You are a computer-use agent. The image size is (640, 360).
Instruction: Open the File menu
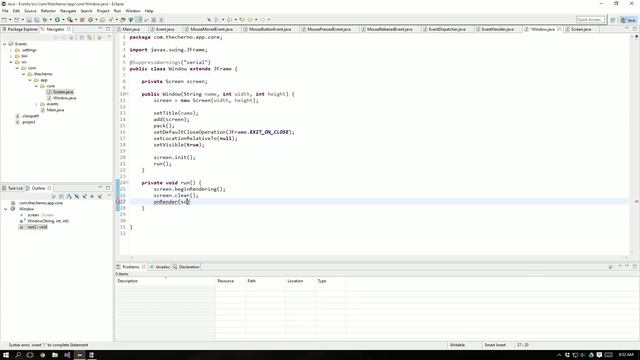(x=5, y=11)
